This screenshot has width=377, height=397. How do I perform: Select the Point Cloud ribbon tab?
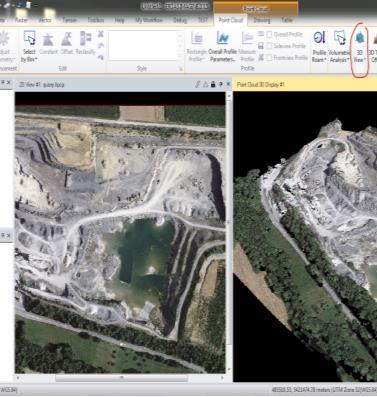coord(231,20)
